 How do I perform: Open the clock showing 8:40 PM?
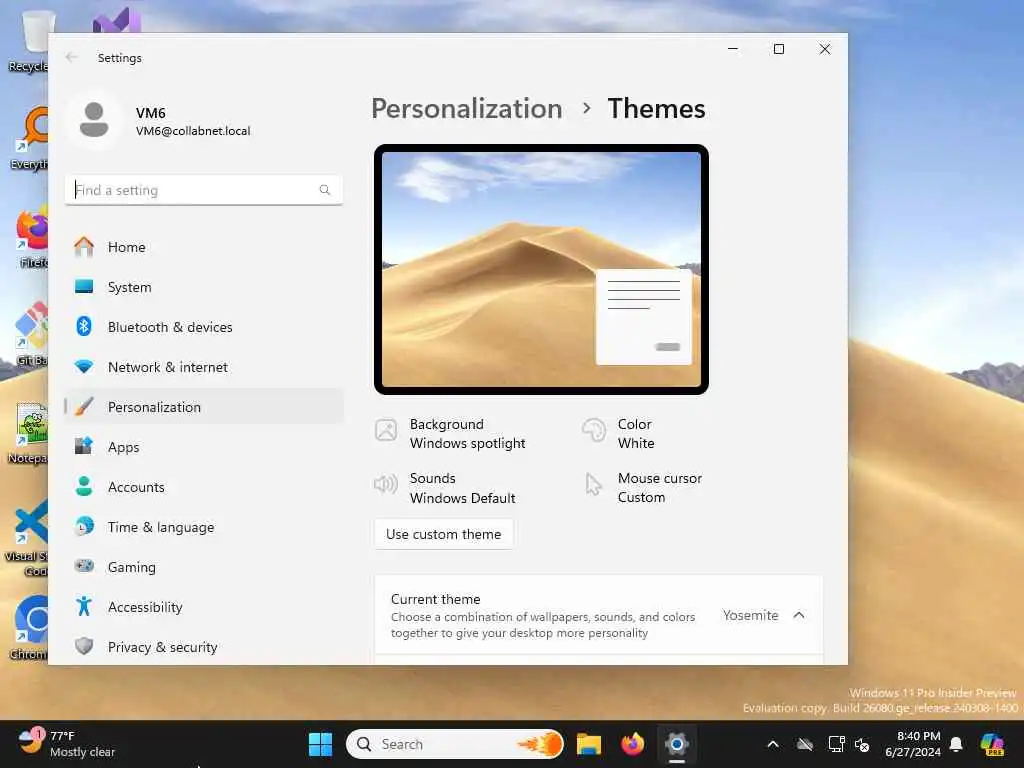pyautogui.click(x=912, y=744)
